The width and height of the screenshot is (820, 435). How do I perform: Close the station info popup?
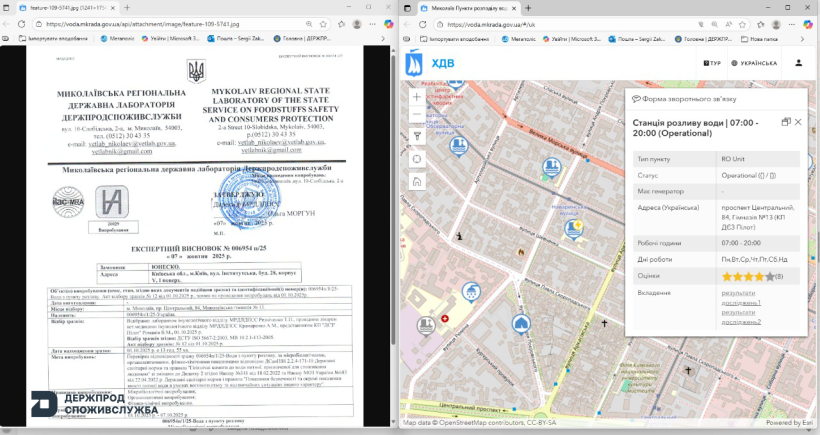[798, 121]
